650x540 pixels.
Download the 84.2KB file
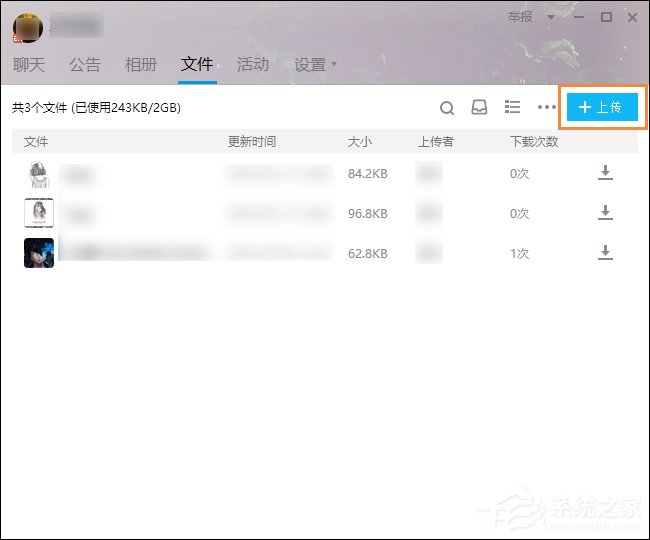coord(605,174)
